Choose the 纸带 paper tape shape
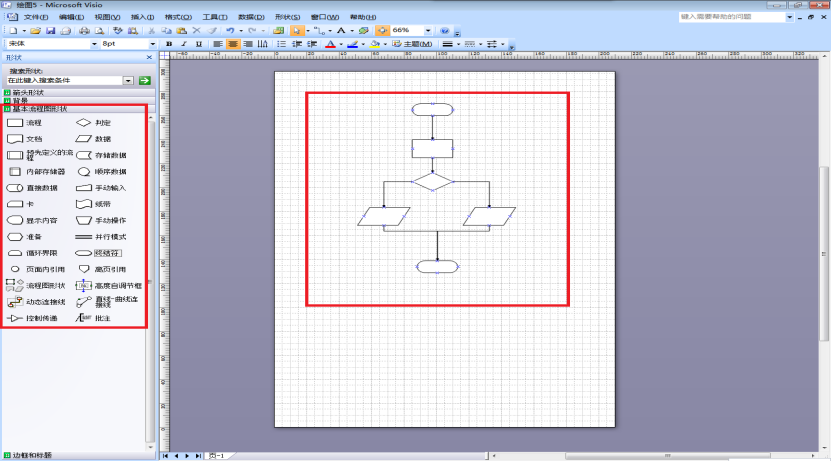The width and height of the screenshot is (832, 462). (93, 204)
